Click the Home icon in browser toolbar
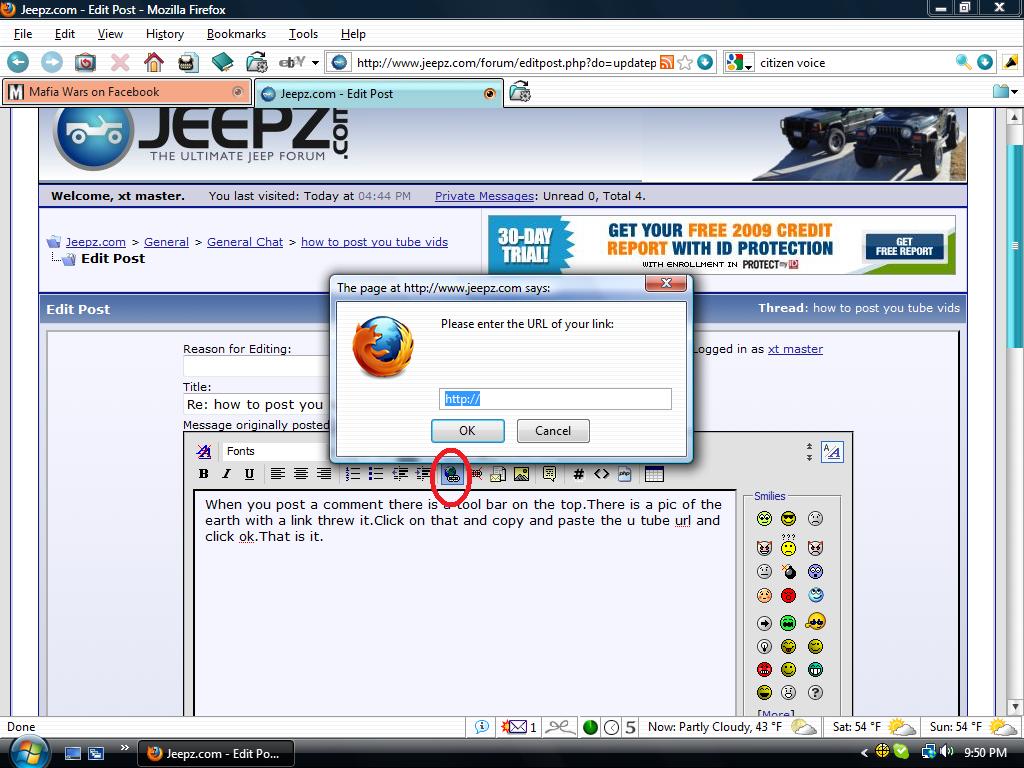 153,62
